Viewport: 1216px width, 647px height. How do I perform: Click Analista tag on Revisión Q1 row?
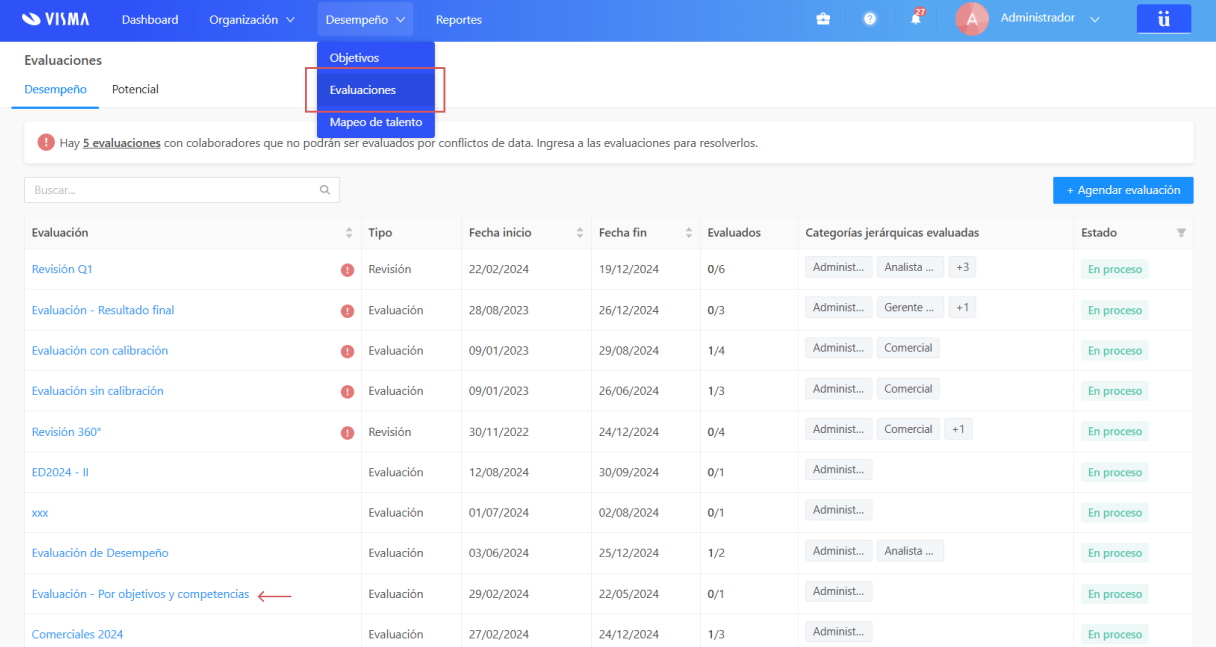coord(910,267)
